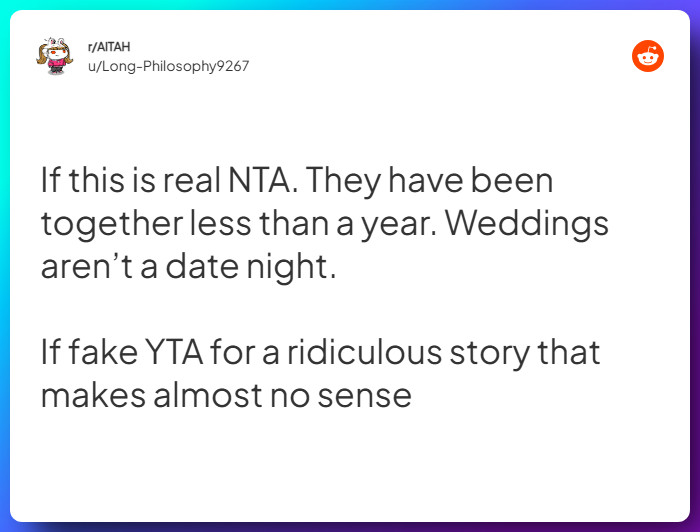Click the Reddit Snoo logo icon
The width and height of the screenshot is (700, 532).
click(x=648, y=56)
